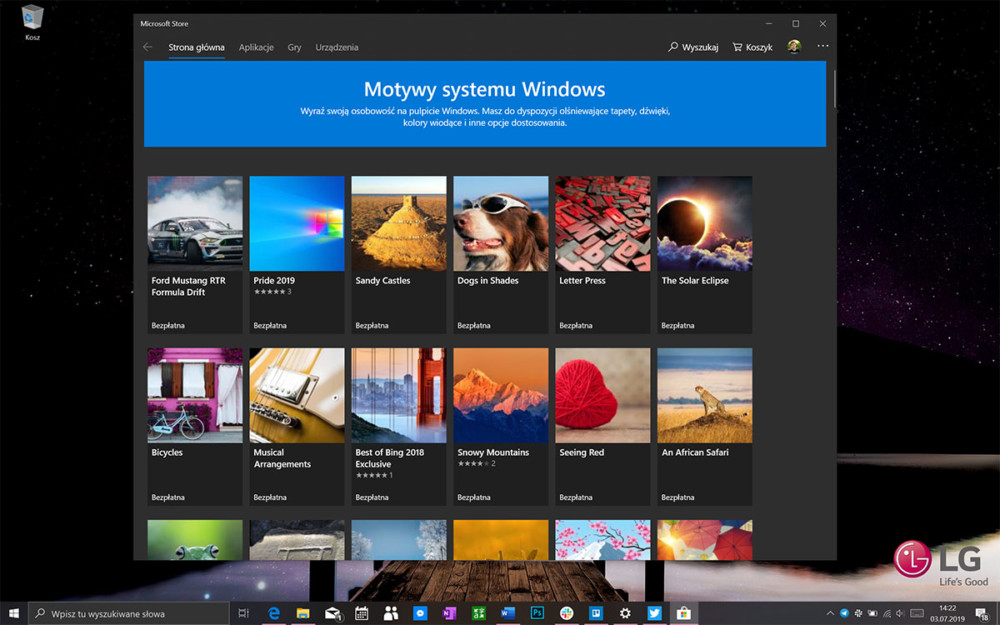This screenshot has width=1000, height=625.
Task: Open the Mail app in taskbar
Action: point(332,614)
